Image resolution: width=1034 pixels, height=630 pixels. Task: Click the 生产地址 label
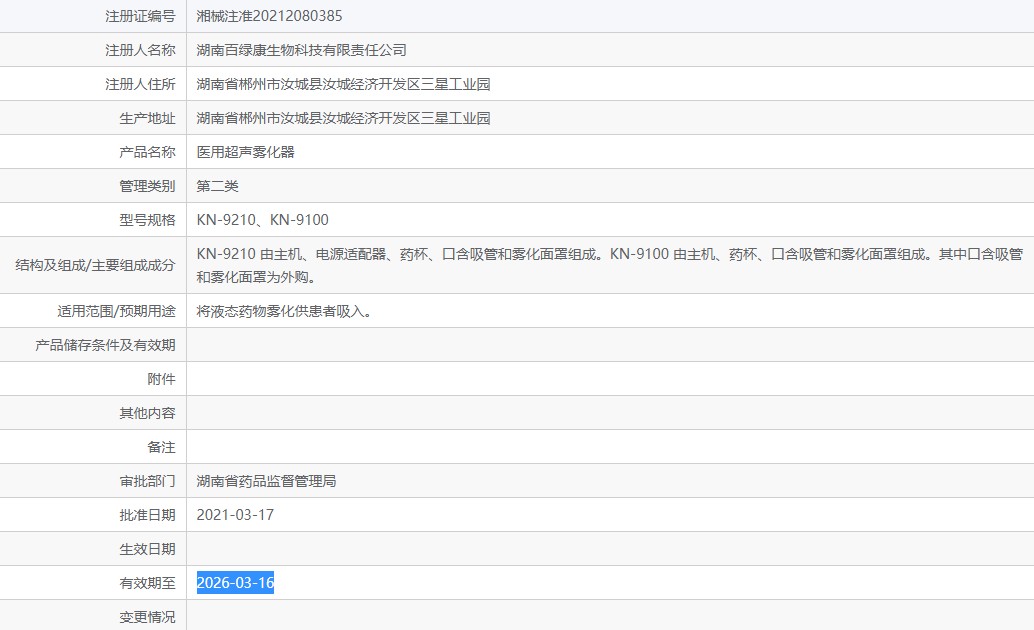[x=147, y=118]
